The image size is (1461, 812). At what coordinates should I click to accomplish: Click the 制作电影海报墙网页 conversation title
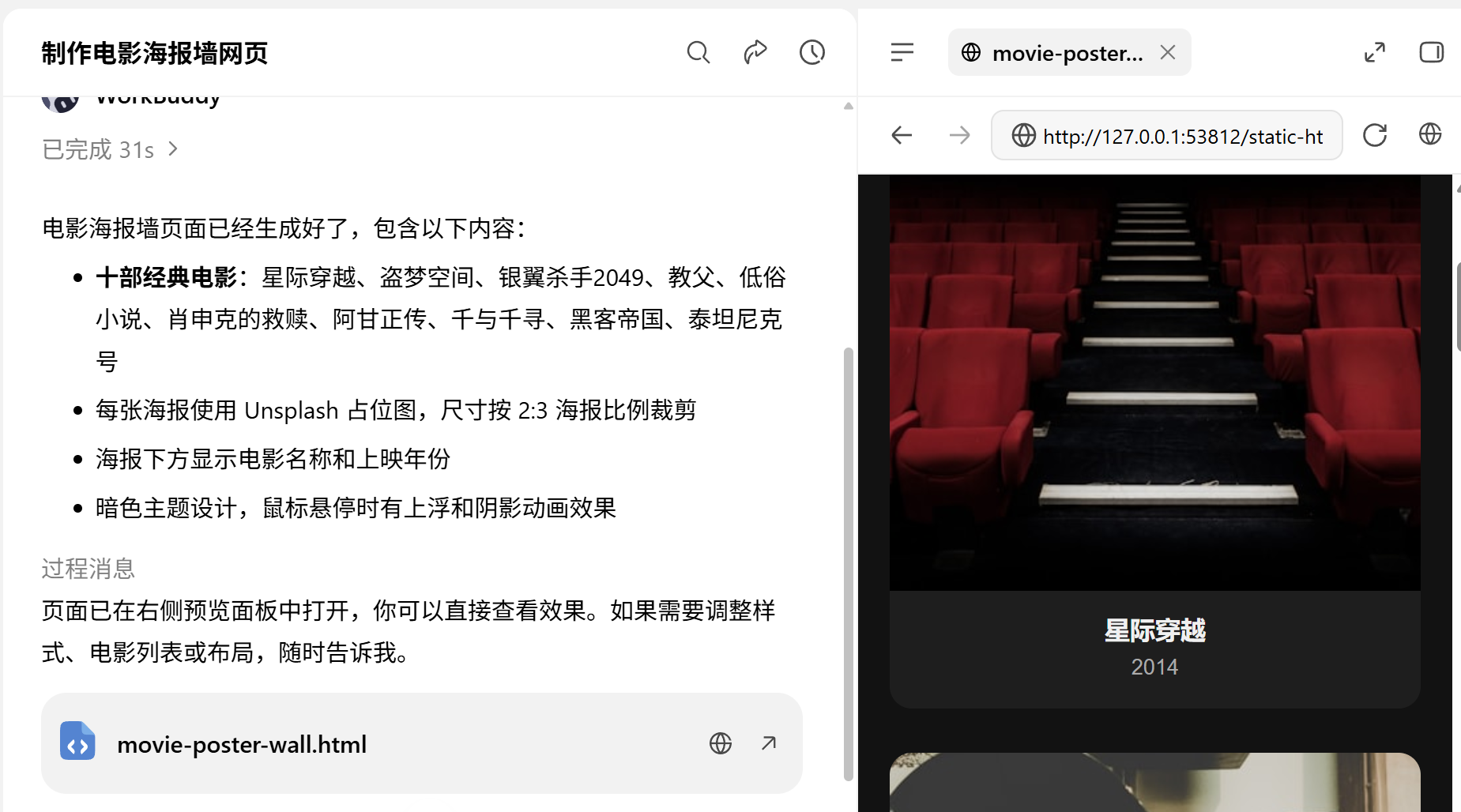pos(155,53)
